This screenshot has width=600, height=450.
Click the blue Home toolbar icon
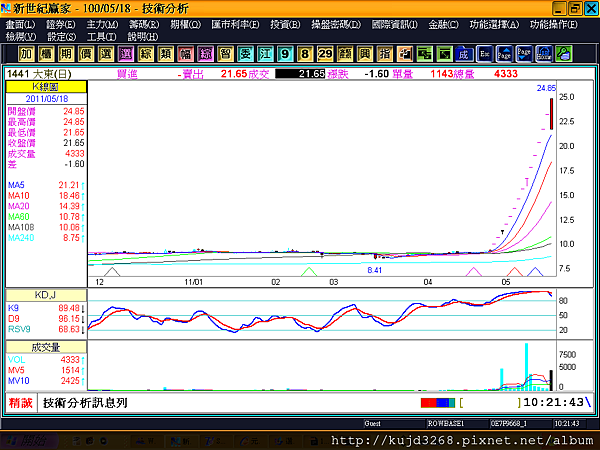tap(544, 54)
